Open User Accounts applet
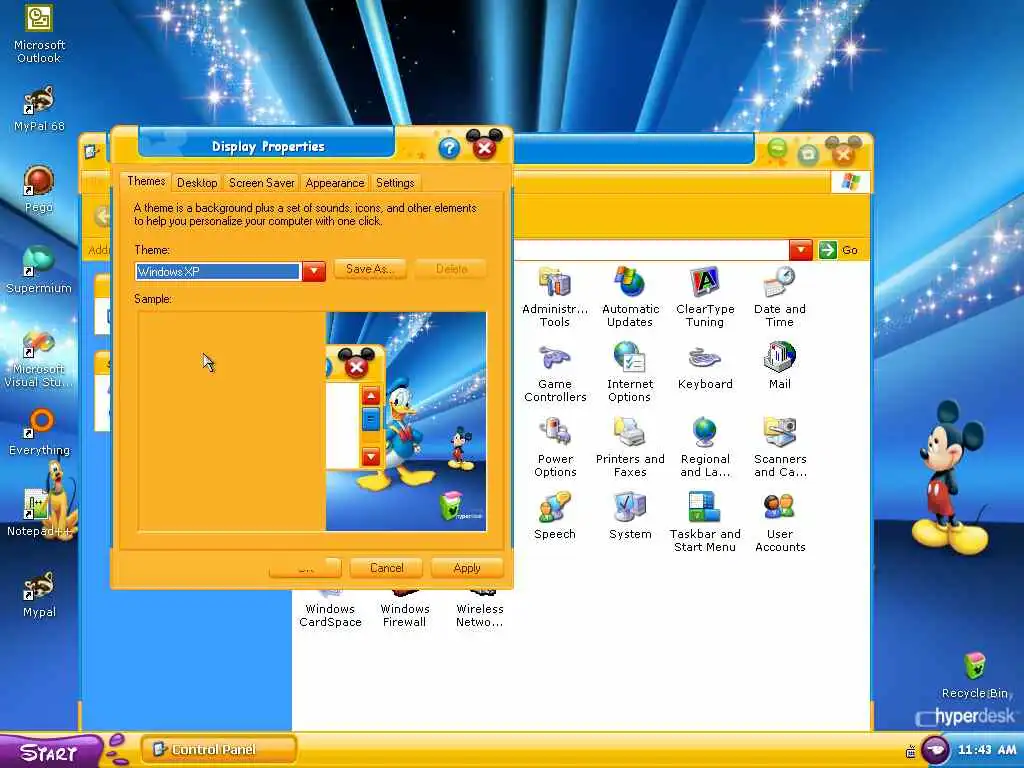 click(780, 522)
